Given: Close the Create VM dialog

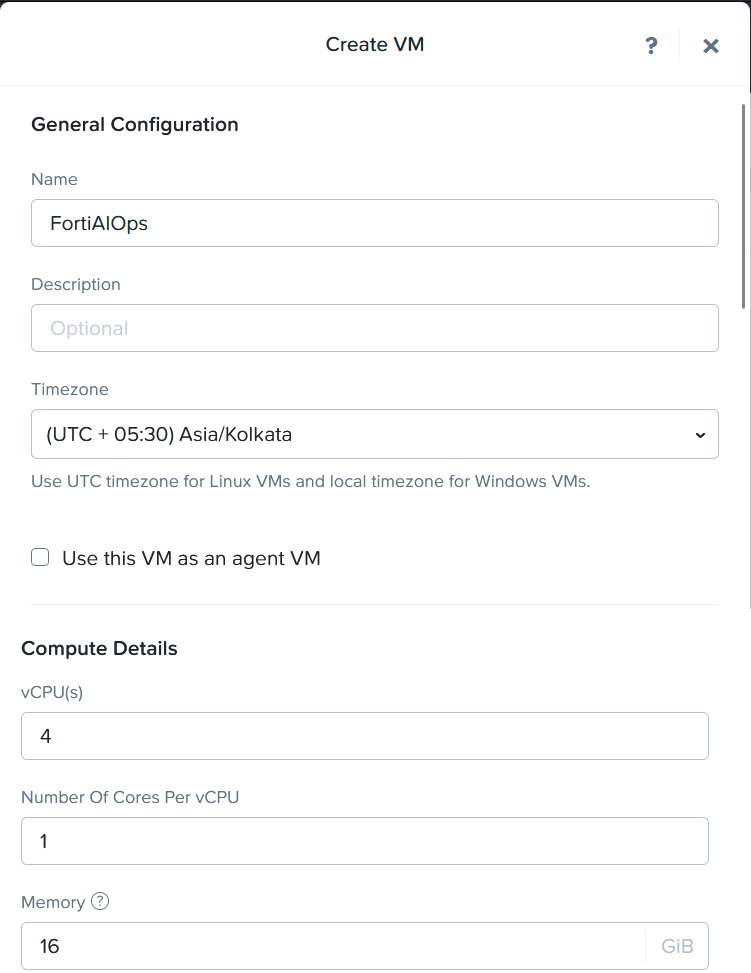Looking at the screenshot, I should pyautogui.click(x=711, y=45).
